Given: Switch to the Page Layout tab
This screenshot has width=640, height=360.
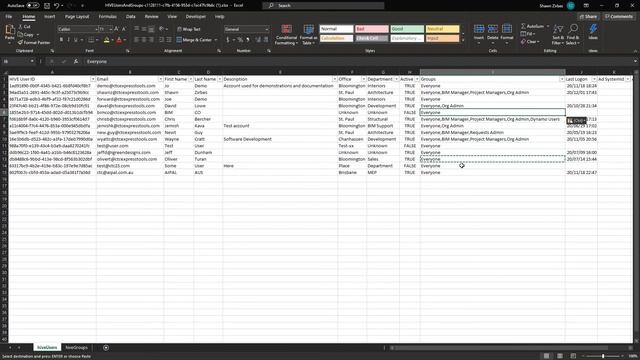Looking at the screenshot, I should (x=77, y=17).
